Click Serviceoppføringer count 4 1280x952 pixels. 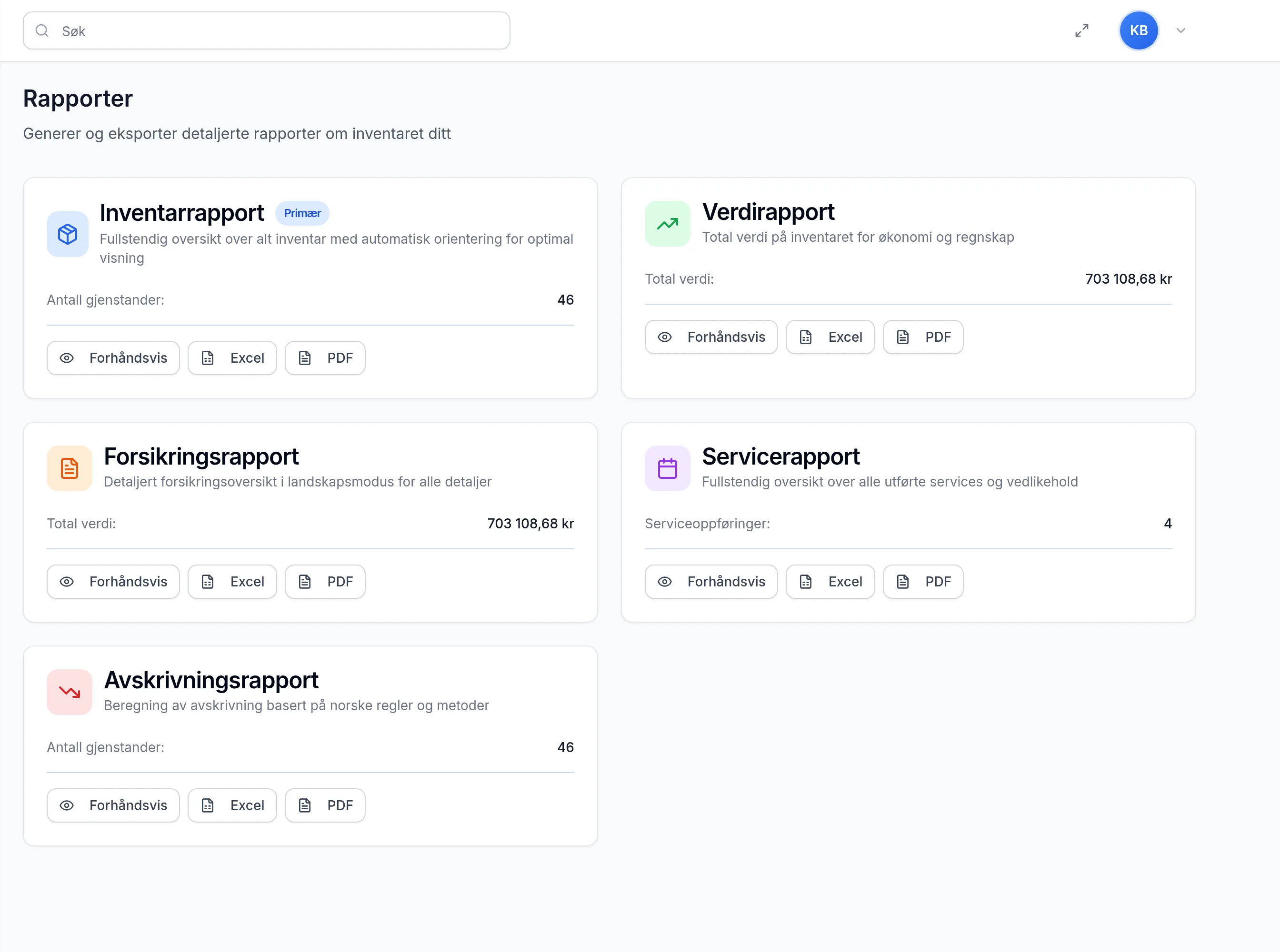(1168, 523)
